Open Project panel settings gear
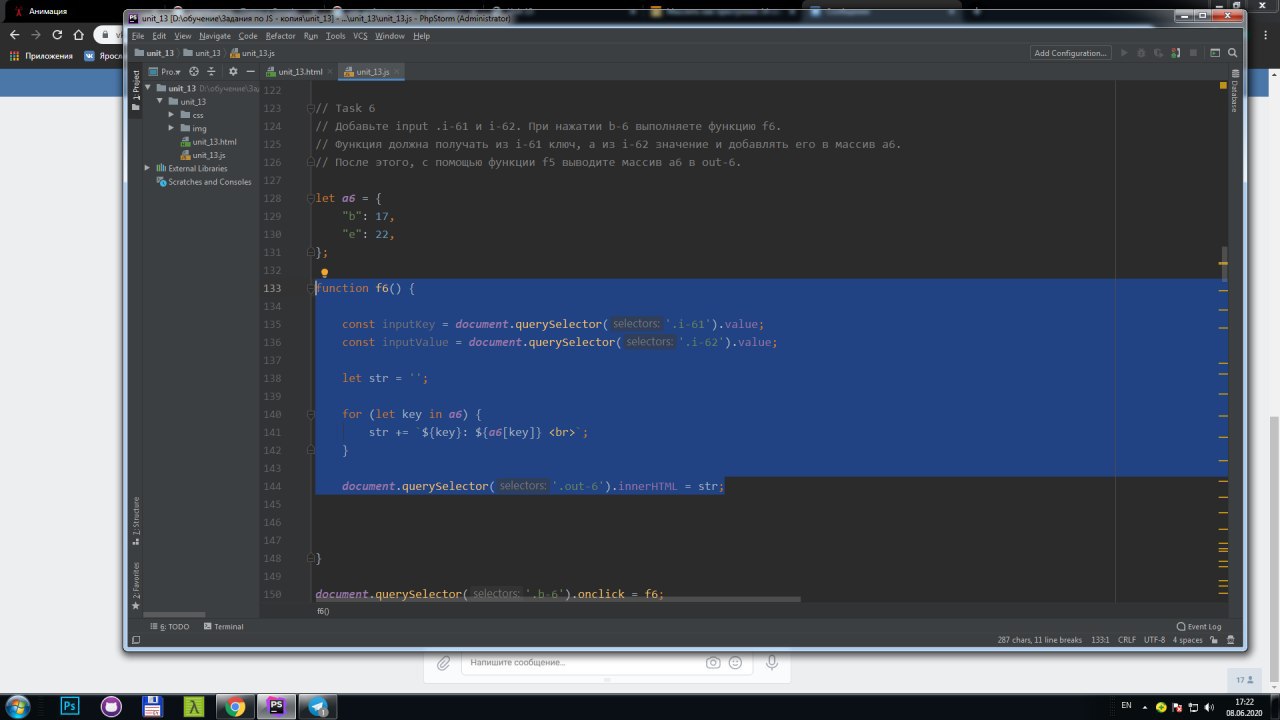Image resolution: width=1280 pixels, height=720 pixels. [x=233, y=72]
